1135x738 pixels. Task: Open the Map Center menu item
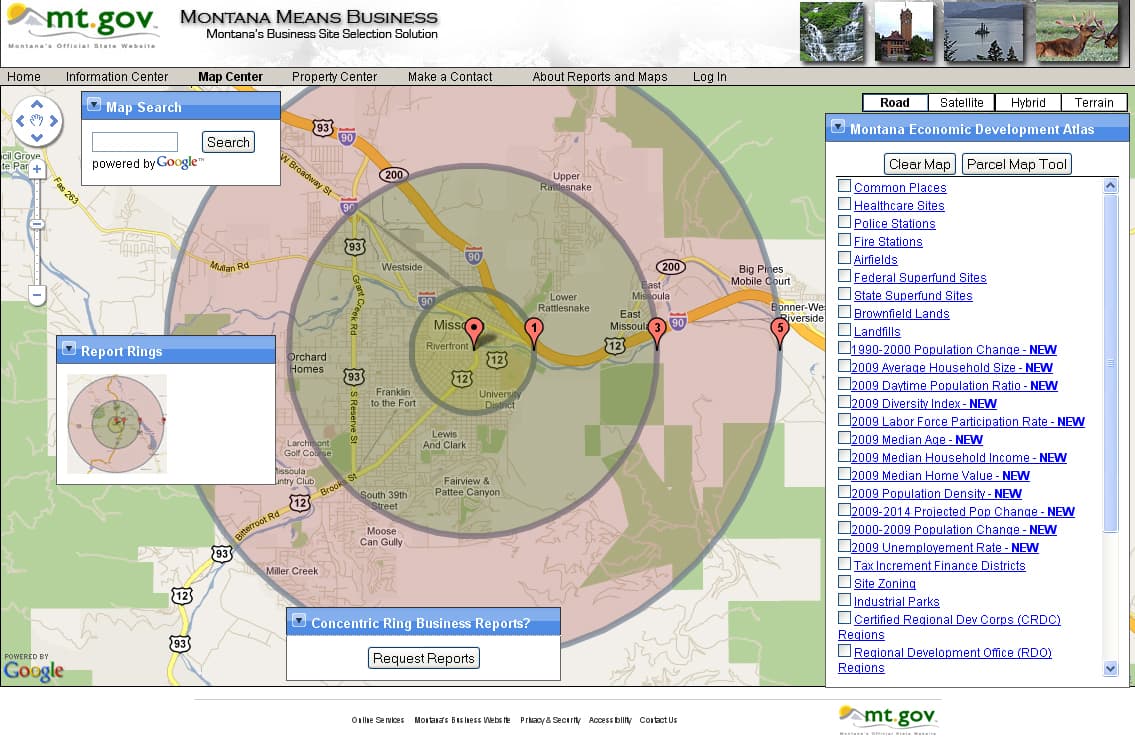point(230,76)
